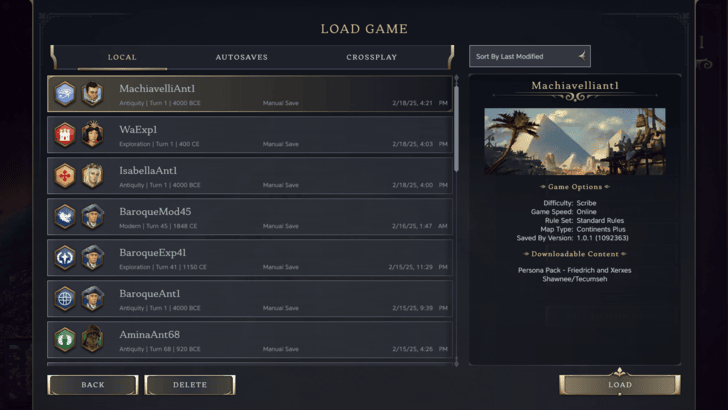The width and height of the screenshot is (728, 410).
Task: Click the pyramids save preview thumbnail
Action: point(575,142)
